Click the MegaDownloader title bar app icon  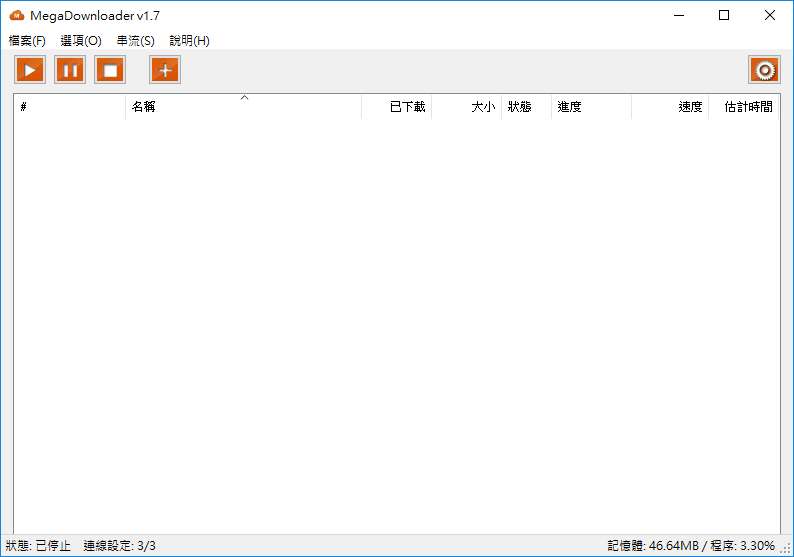coord(16,16)
